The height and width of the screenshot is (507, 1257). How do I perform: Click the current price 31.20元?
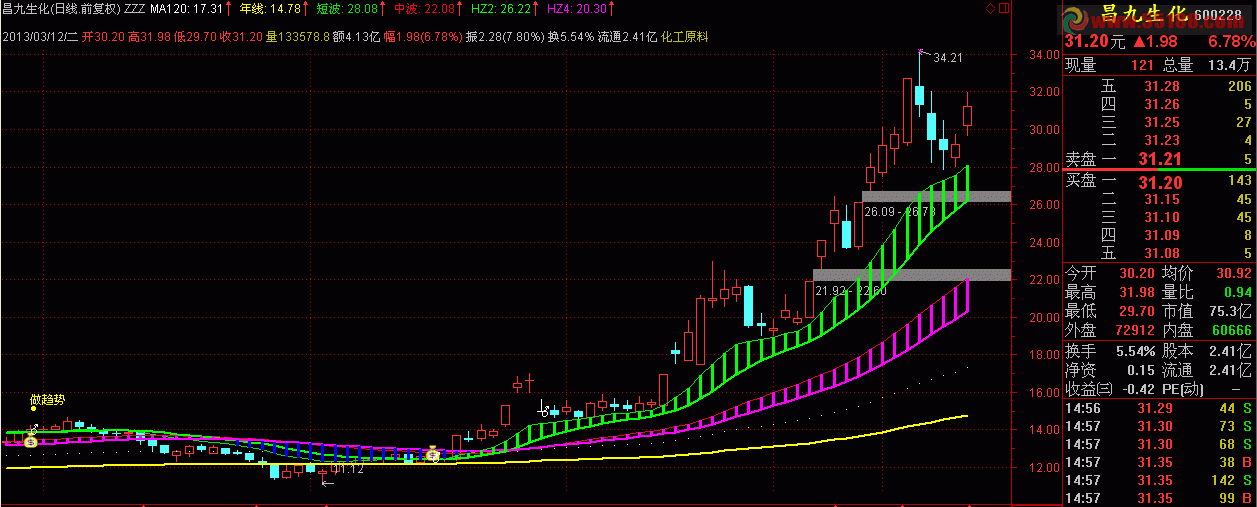pos(1094,43)
